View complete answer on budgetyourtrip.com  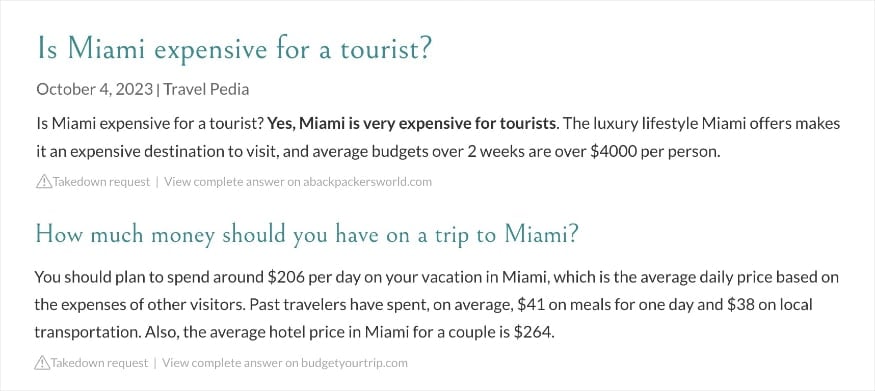point(285,363)
